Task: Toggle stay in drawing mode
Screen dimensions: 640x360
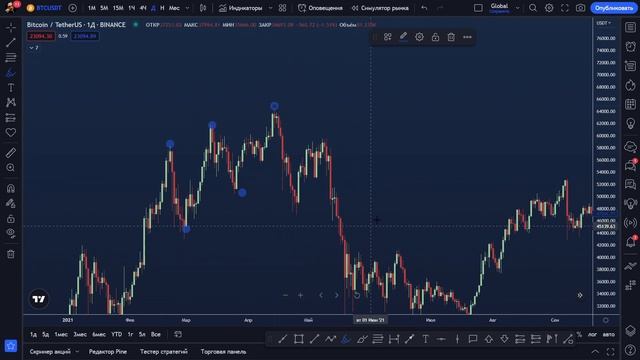Action: 11,203
